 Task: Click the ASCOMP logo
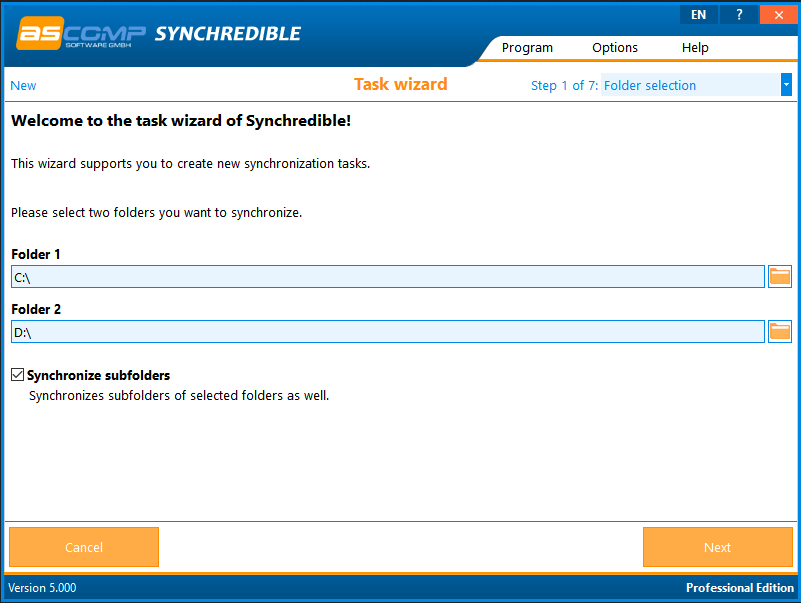[x=81, y=33]
